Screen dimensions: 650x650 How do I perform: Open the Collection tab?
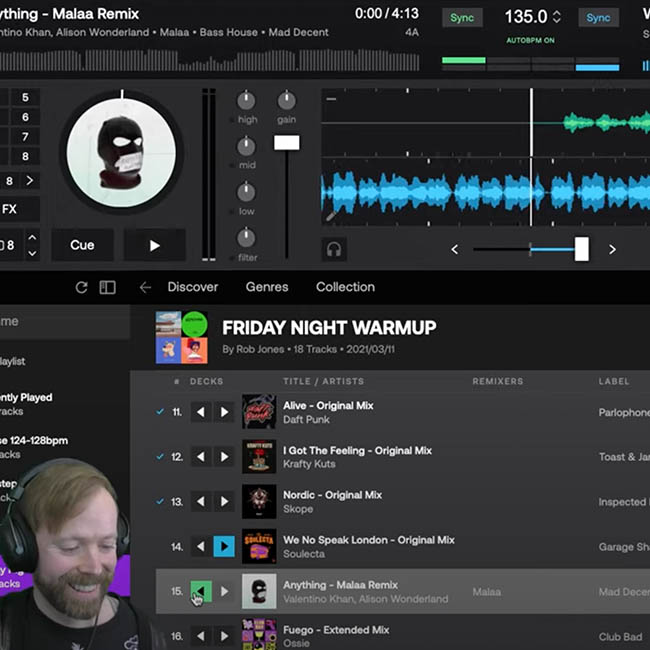point(345,287)
